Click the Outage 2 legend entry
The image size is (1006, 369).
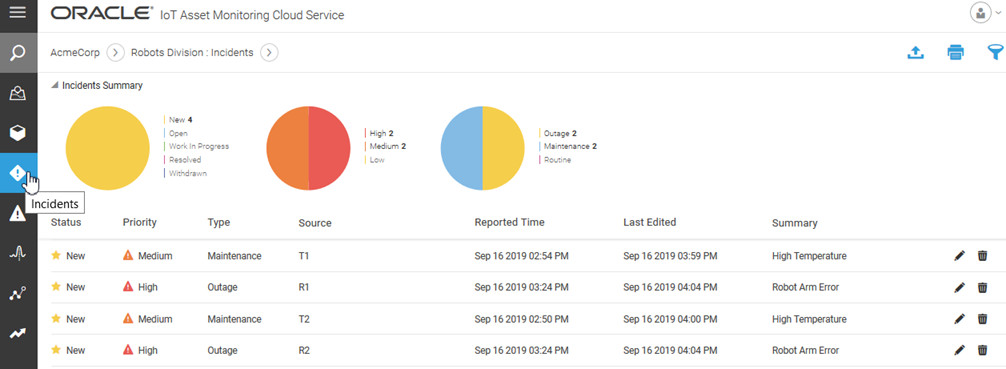[x=558, y=133]
